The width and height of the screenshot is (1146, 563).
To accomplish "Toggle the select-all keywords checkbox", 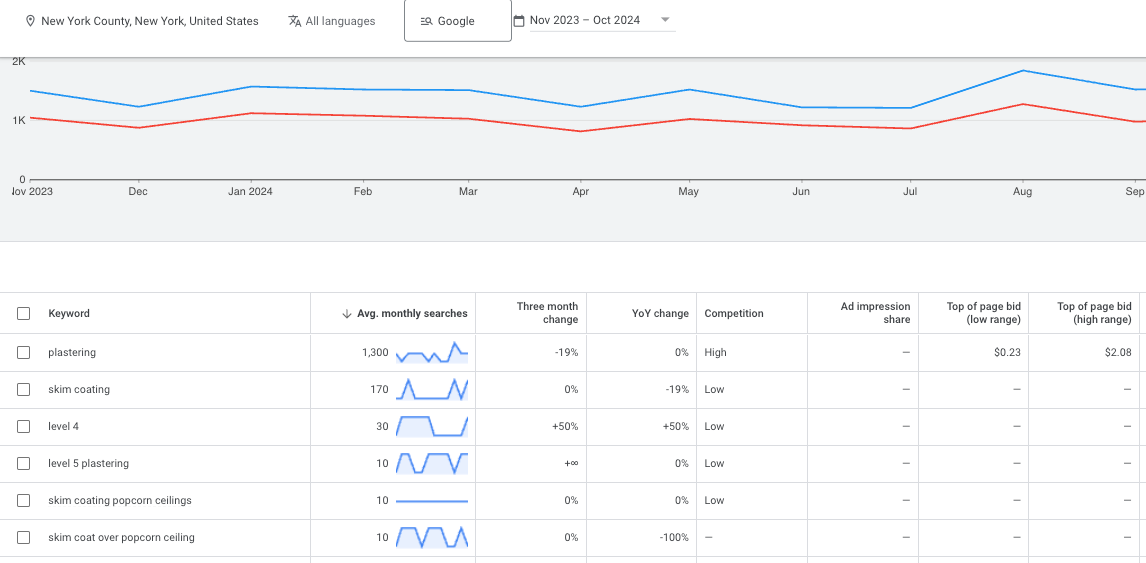I will [24, 314].
